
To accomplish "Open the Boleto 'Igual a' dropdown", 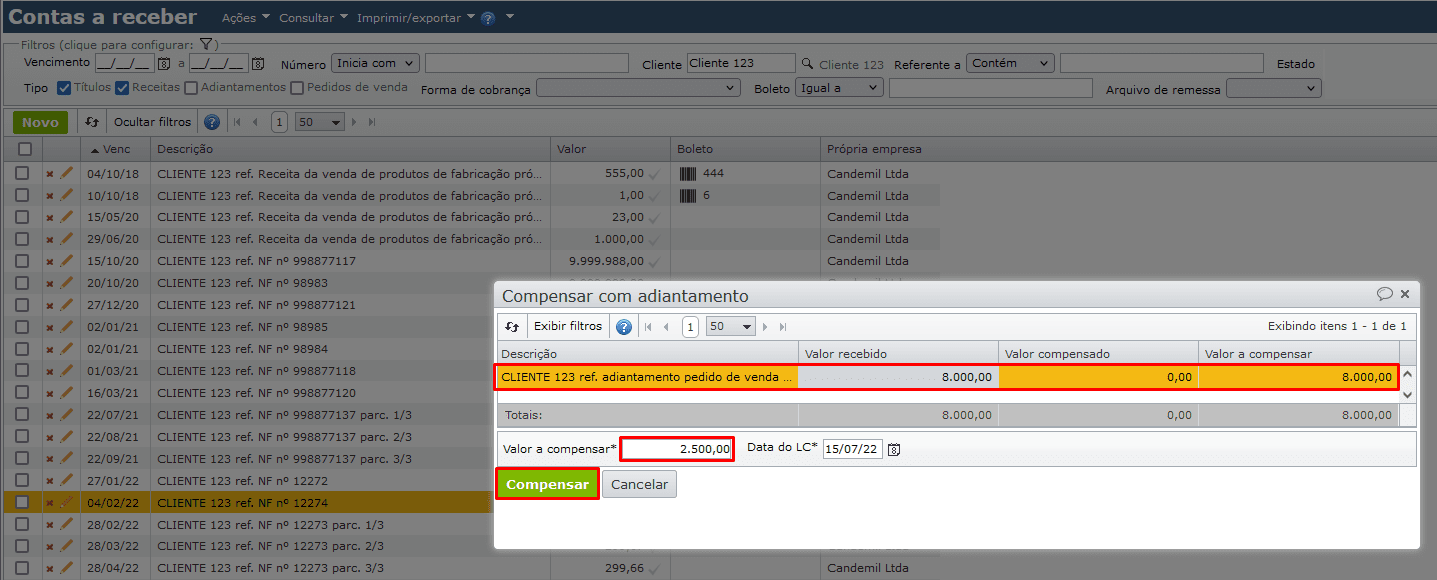I will point(839,88).
